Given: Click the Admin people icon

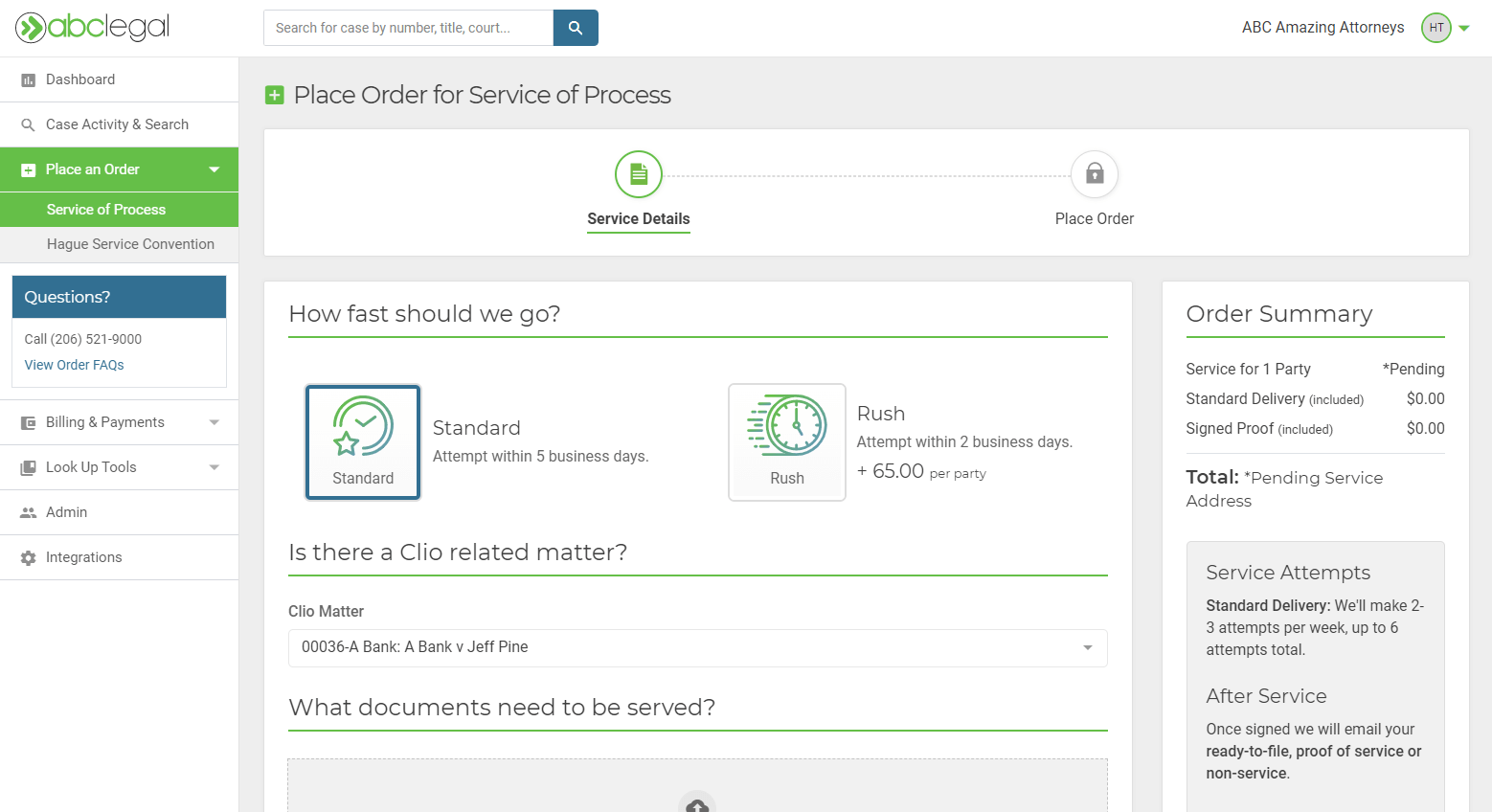Looking at the screenshot, I should click(x=29, y=512).
